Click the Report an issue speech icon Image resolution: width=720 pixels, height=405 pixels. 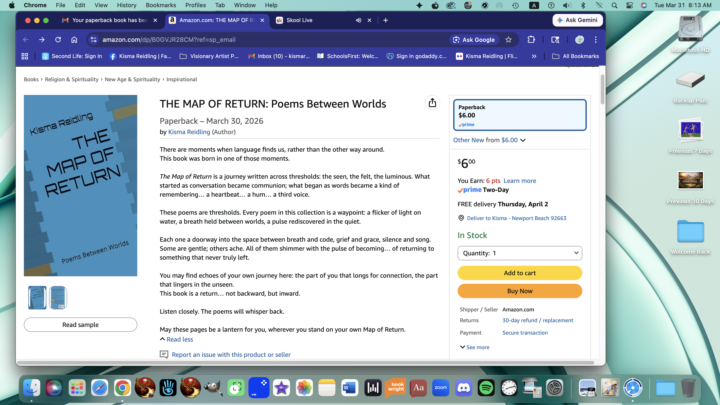[x=164, y=354]
